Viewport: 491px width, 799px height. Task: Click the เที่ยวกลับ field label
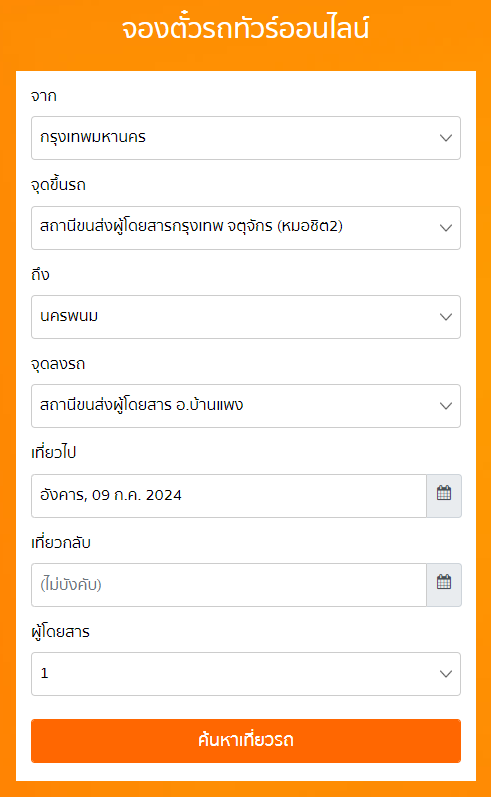pyautogui.click(x=61, y=542)
